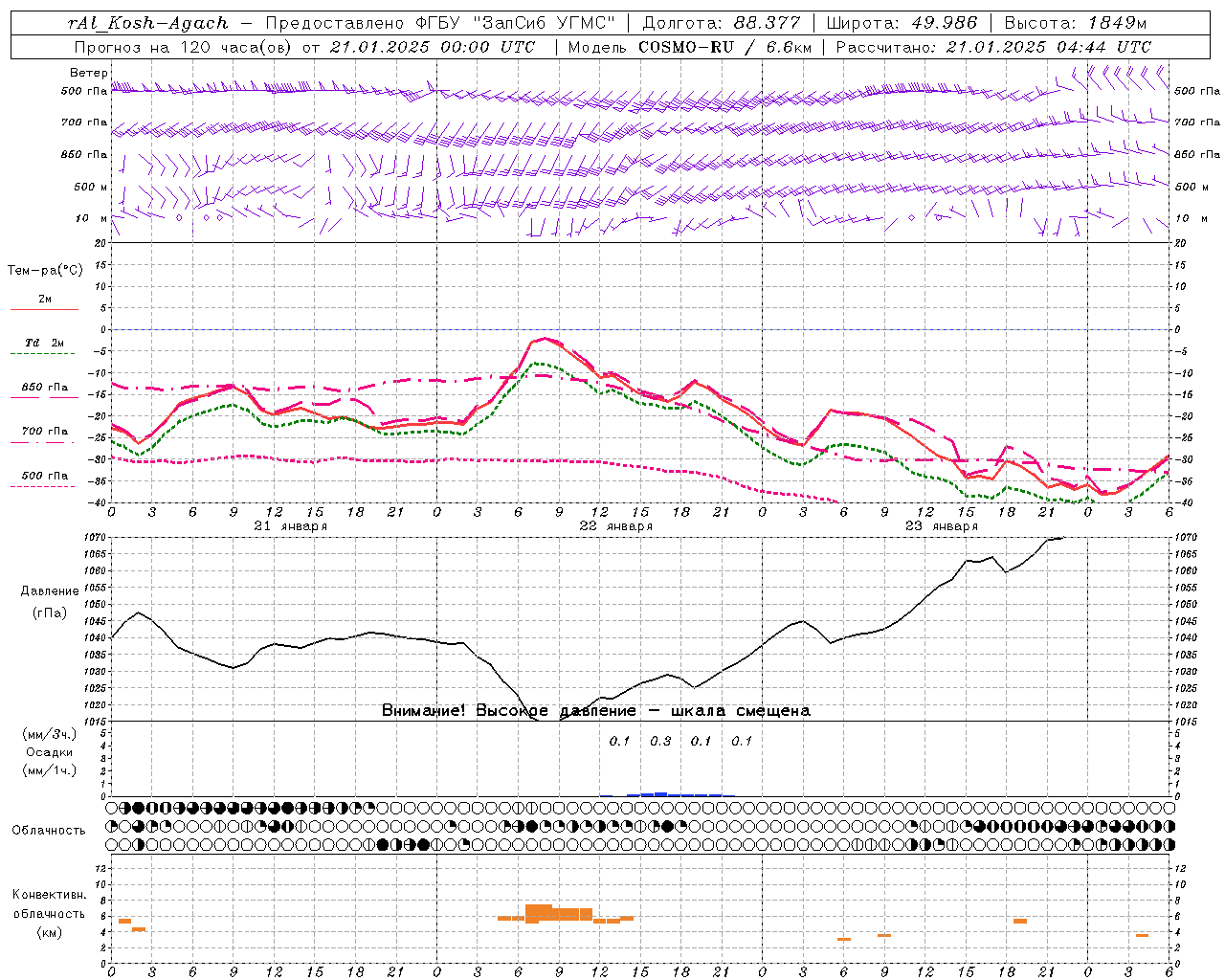The width and height of the screenshot is (1225, 980).
Task: Click the Давление pressure panel label
Action: click(50, 591)
